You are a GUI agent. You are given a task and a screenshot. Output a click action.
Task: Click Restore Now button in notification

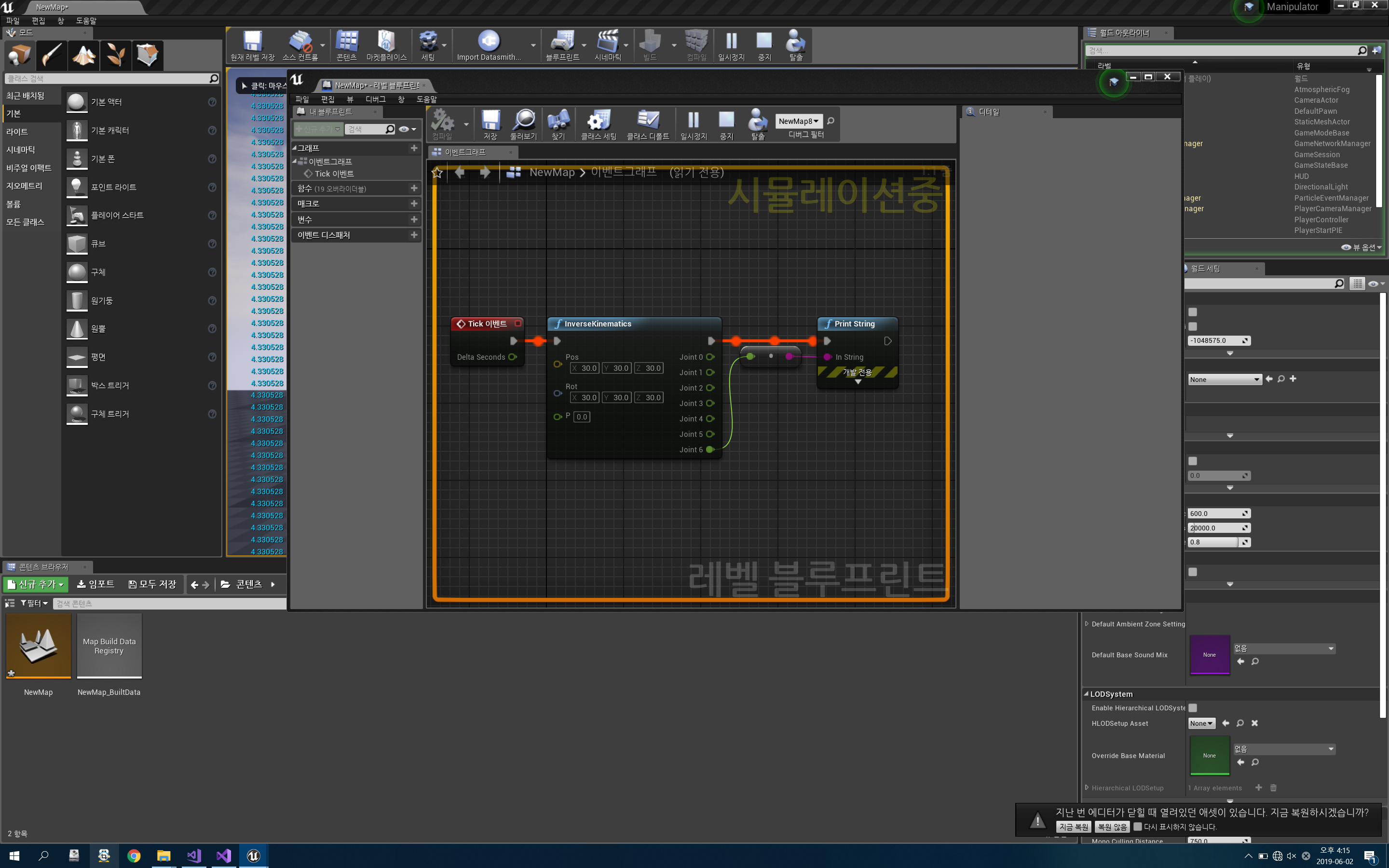click(1073, 827)
